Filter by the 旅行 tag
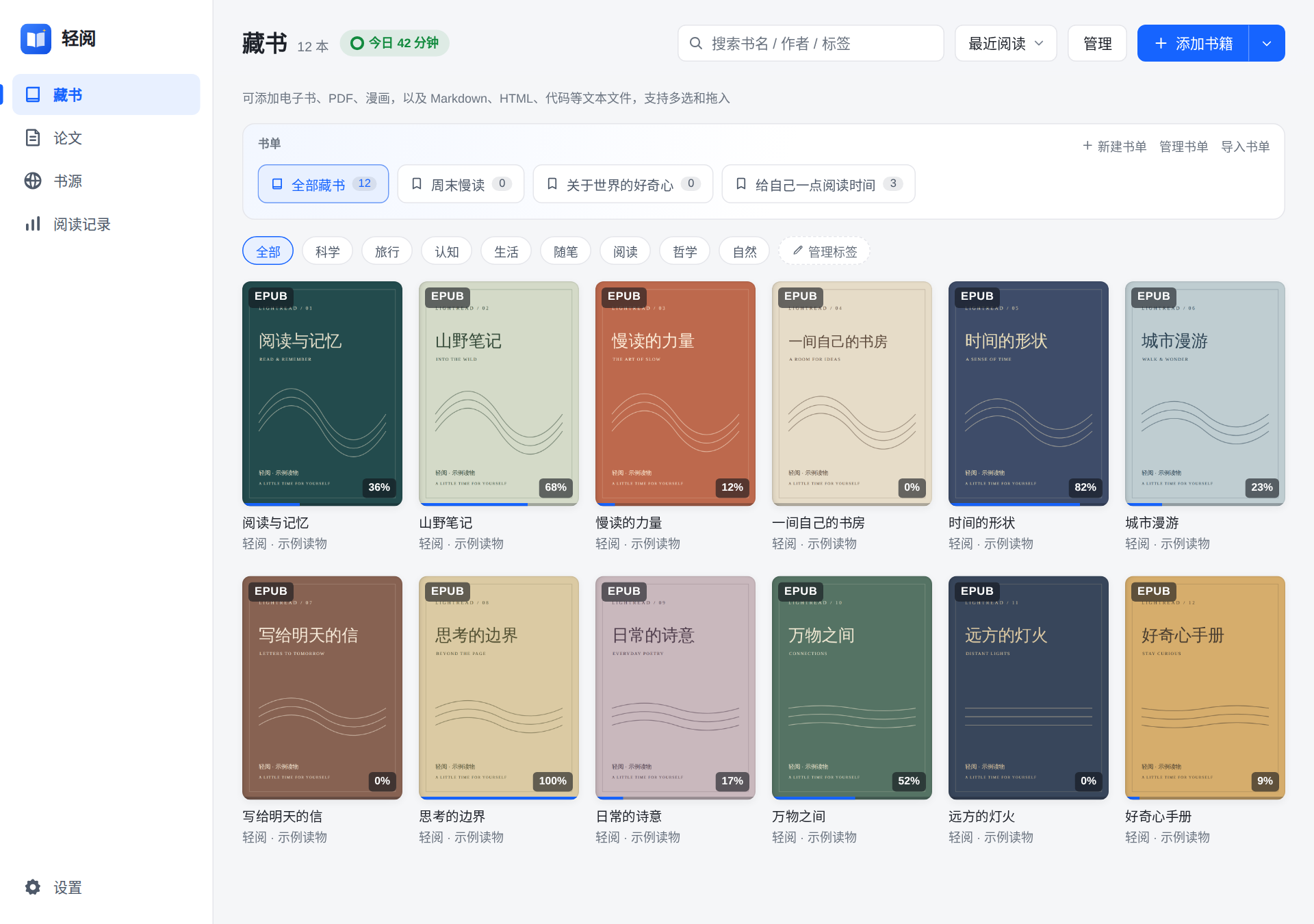The image size is (1314, 924). [387, 251]
